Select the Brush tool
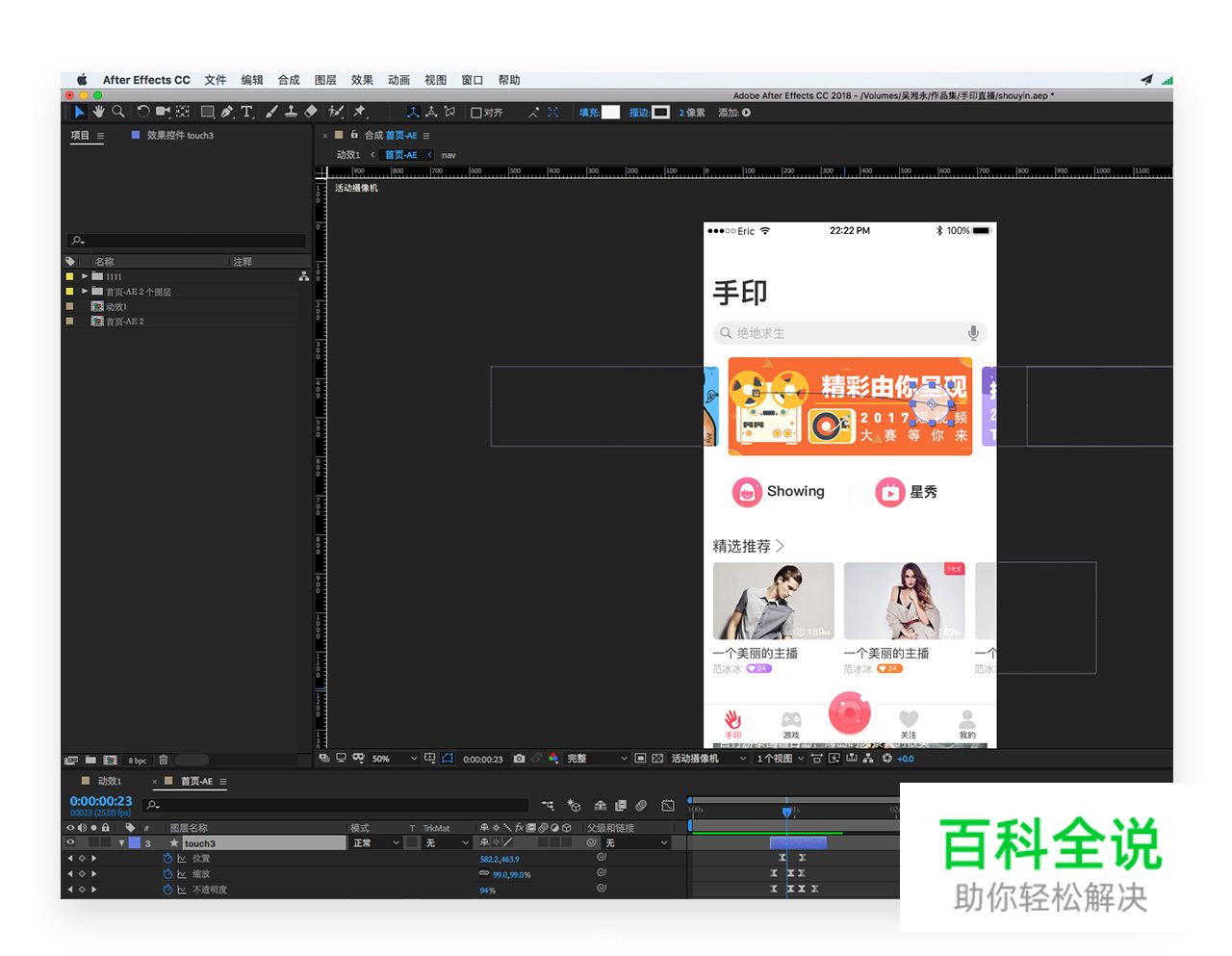 pyautogui.click(x=271, y=112)
